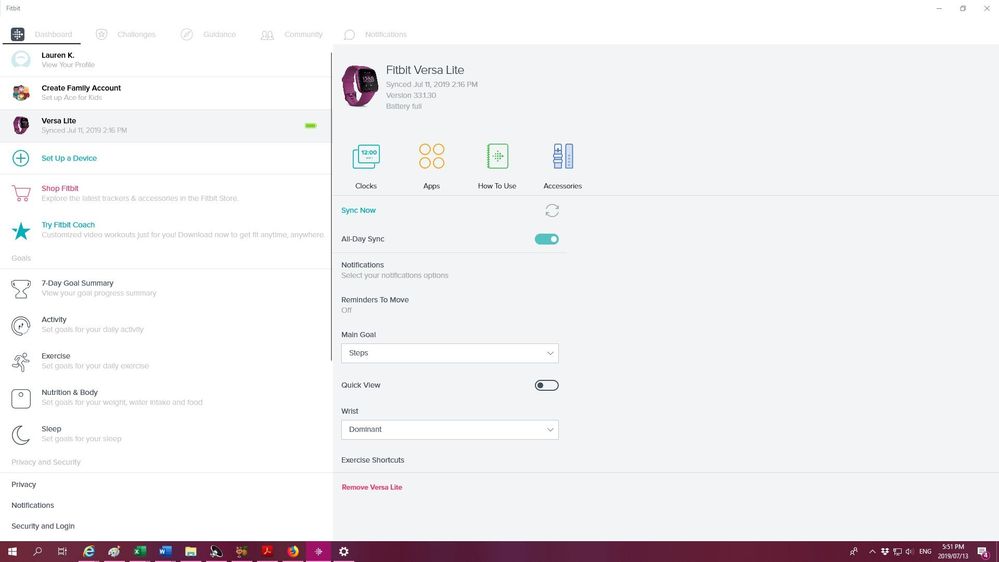The height and width of the screenshot is (562, 999).
Task: Open the How To Use guide icon
Action: [x=497, y=156]
